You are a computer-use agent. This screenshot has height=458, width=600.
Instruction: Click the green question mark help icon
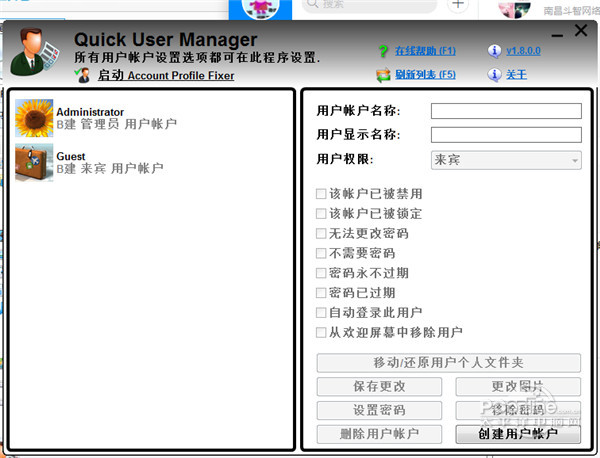click(x=383, y=51)
